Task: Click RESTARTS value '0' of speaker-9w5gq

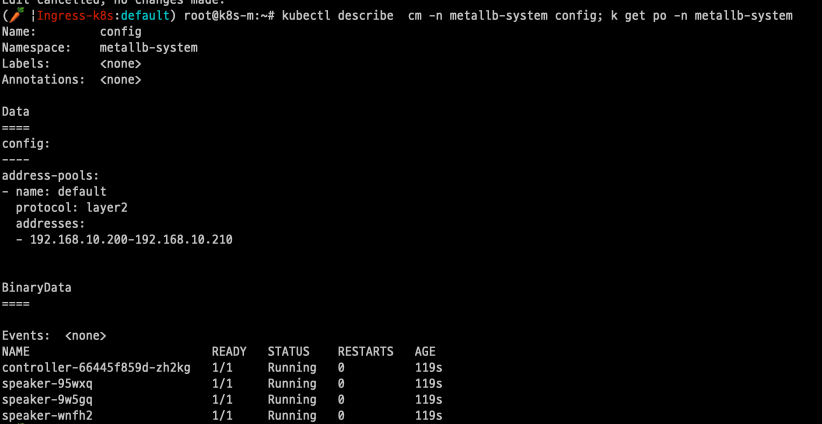Action: point(341,400)
